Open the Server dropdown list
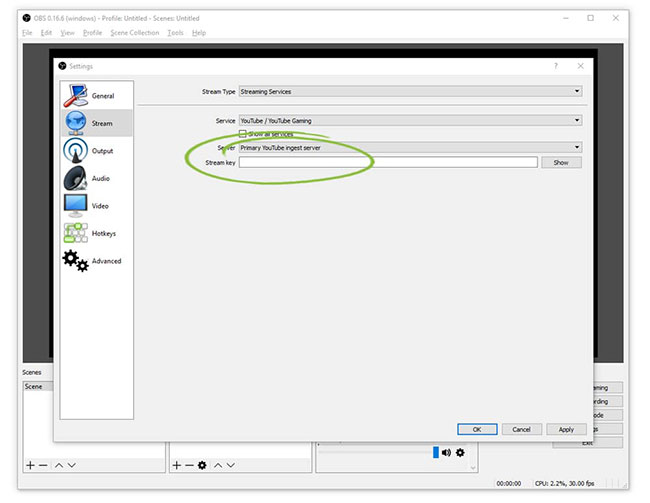This screenshot has width=650, height=503. pos(410,148)
